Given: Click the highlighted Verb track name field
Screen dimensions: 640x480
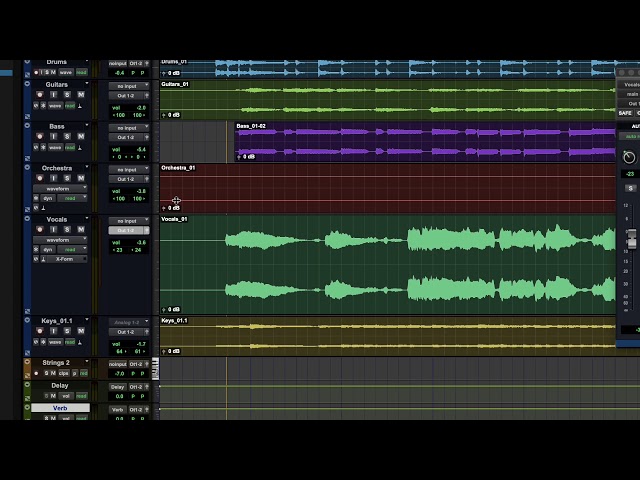Looking at the screenshot, I should point(60,408).
